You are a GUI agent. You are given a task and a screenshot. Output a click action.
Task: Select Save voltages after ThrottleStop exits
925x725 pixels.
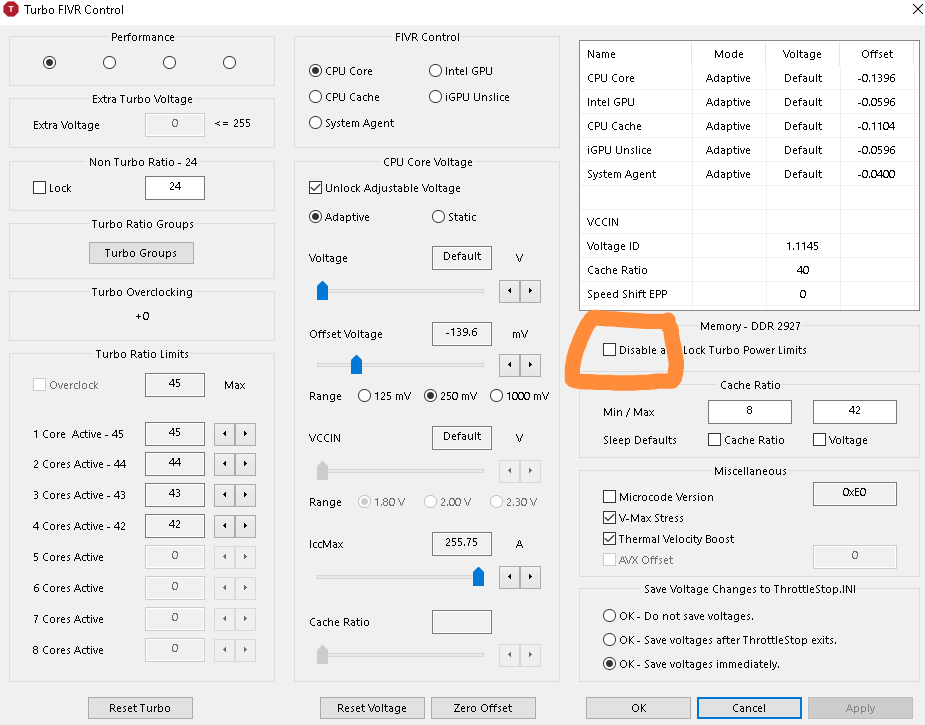(720, 640)
